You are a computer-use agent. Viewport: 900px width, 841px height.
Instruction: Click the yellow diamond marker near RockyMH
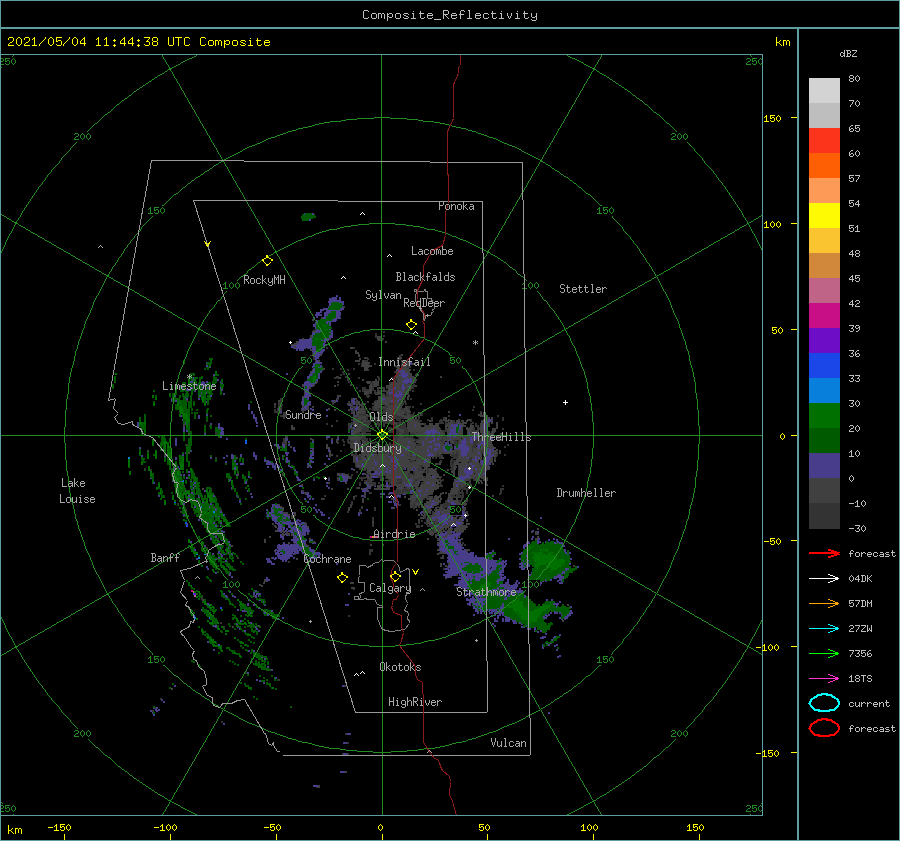point(267,261)
